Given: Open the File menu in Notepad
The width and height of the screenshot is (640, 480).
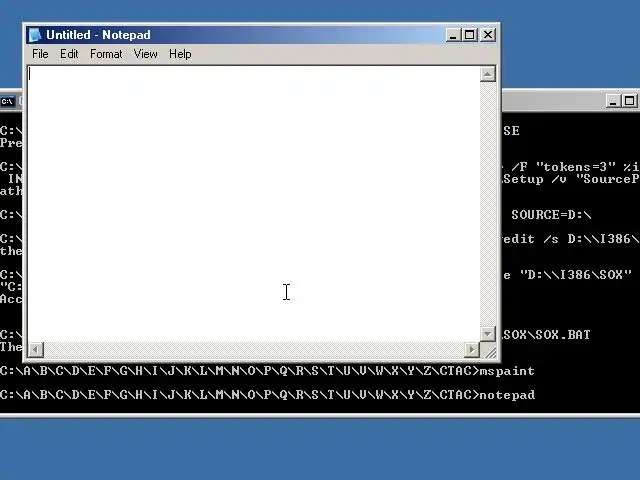Looking at the screenshot, I should tap(40, 54).
